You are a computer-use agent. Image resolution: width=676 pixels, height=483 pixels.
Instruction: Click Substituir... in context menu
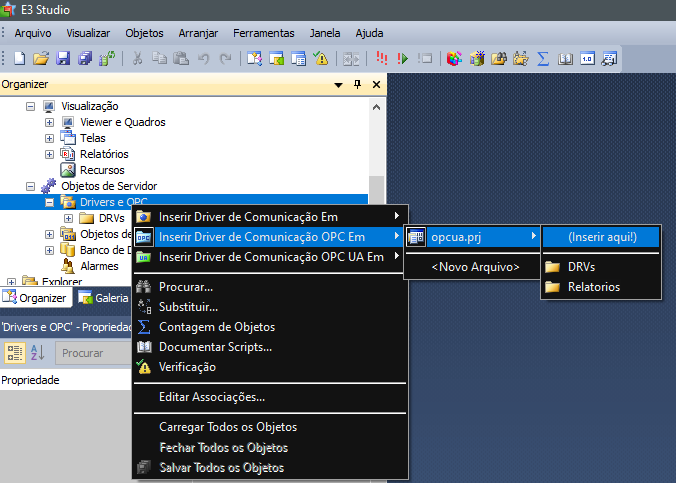(x=270, y=307)
